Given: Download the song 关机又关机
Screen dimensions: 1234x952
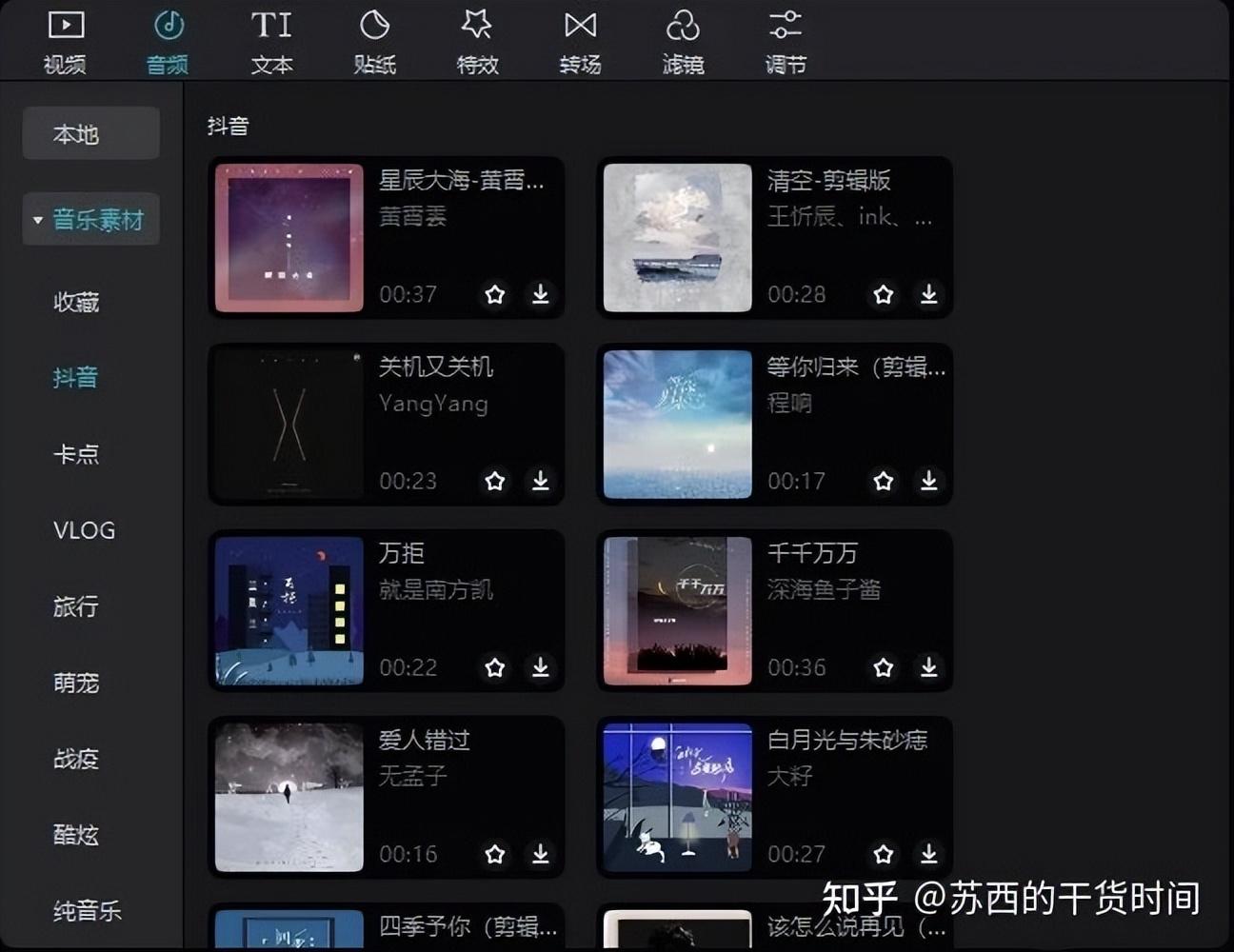Looking at the screenshot, I should coord(541,481).
